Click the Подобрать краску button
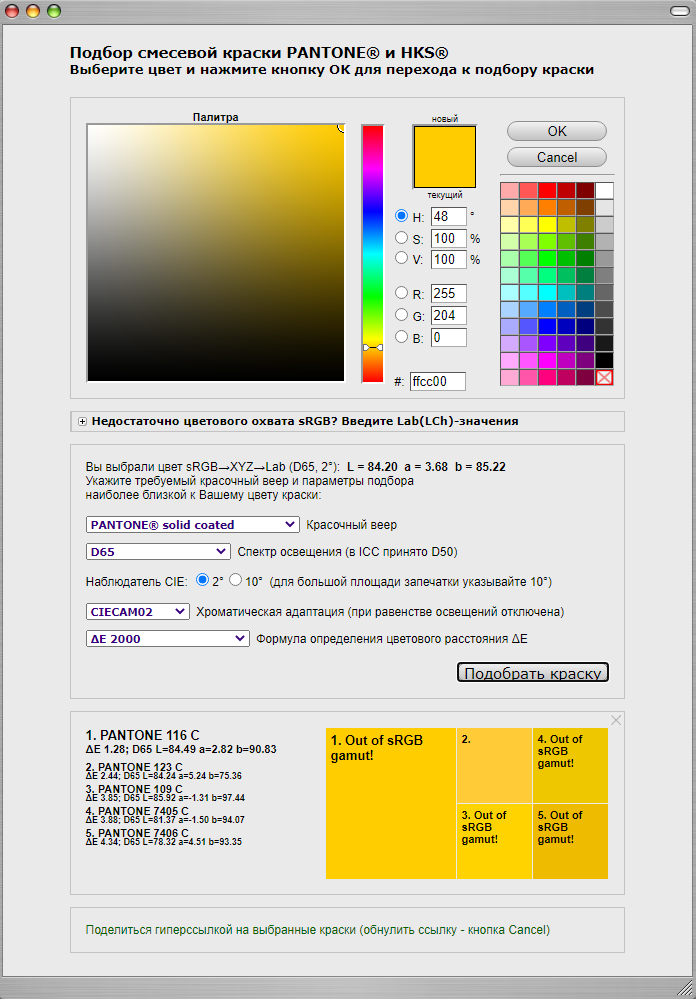696x999 pixels. point(532,673)
